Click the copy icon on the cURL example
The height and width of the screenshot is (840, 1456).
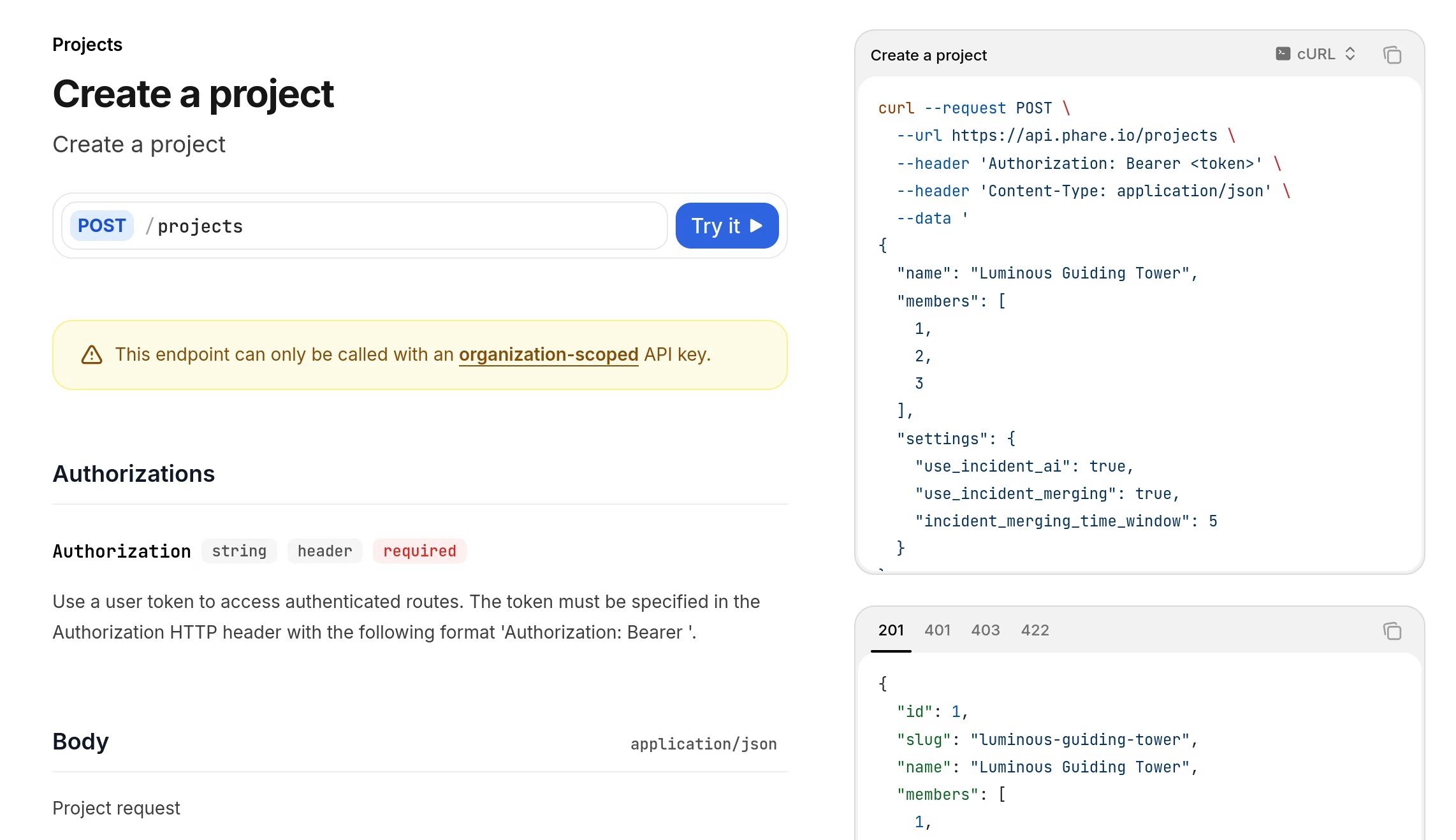(1392, 55)
